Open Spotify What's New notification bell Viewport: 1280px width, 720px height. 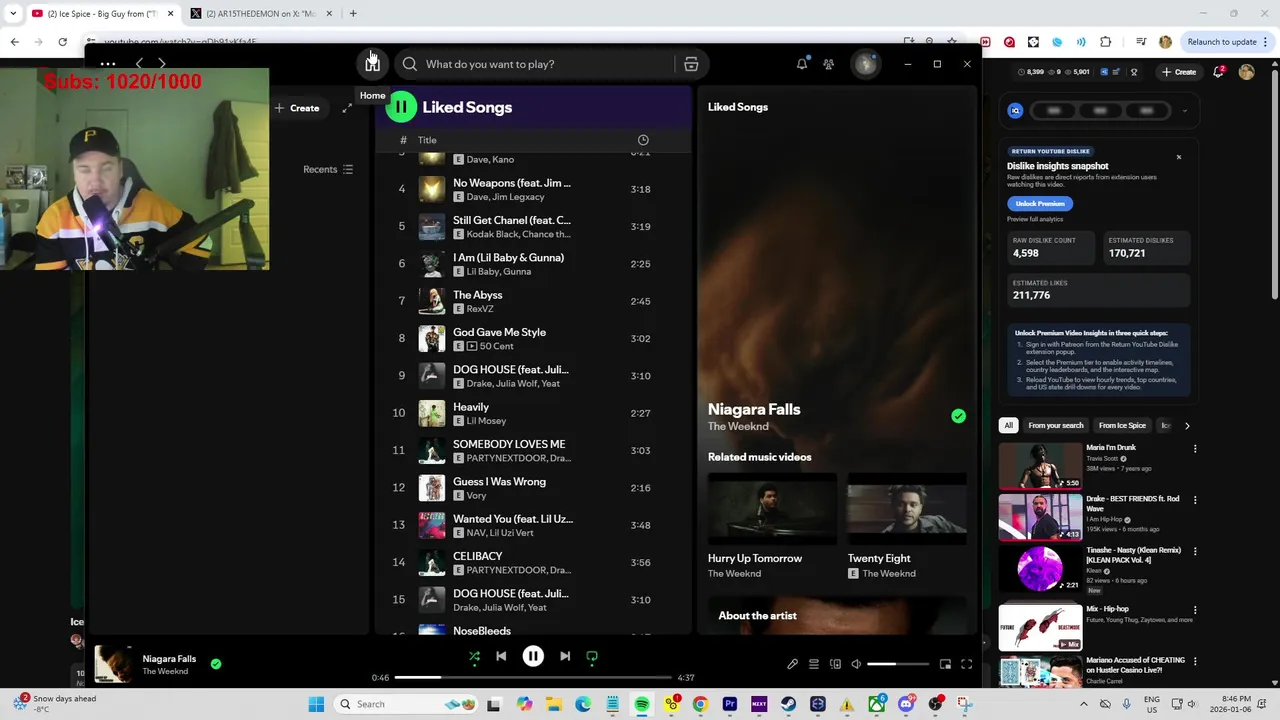coord(802,64)
